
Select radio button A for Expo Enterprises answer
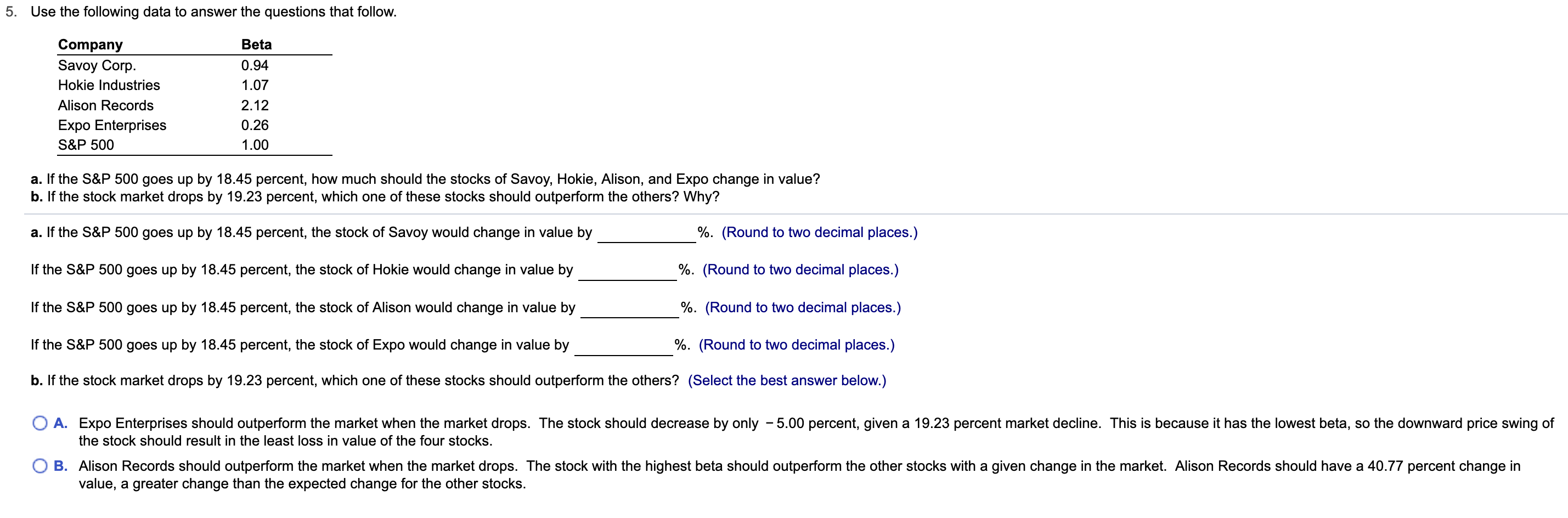click(40, 423)
